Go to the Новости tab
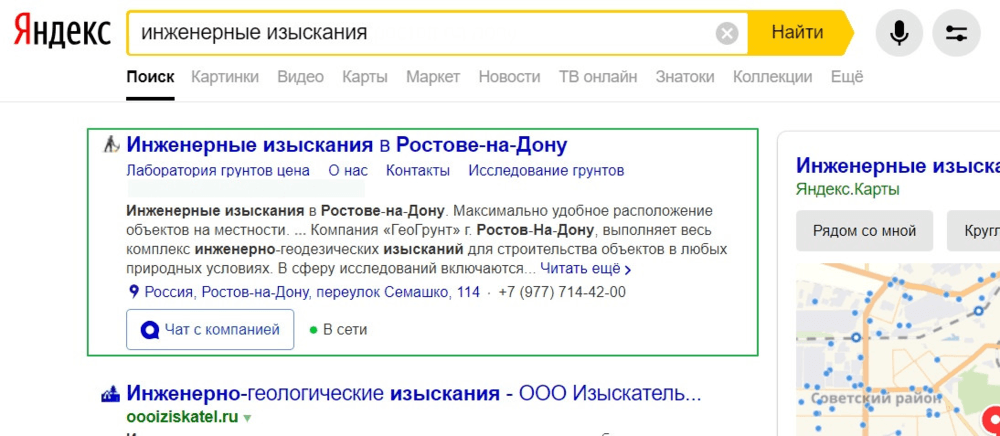Image resolution: width=1000 pixels, height=436 pixels. coord(510,77)
